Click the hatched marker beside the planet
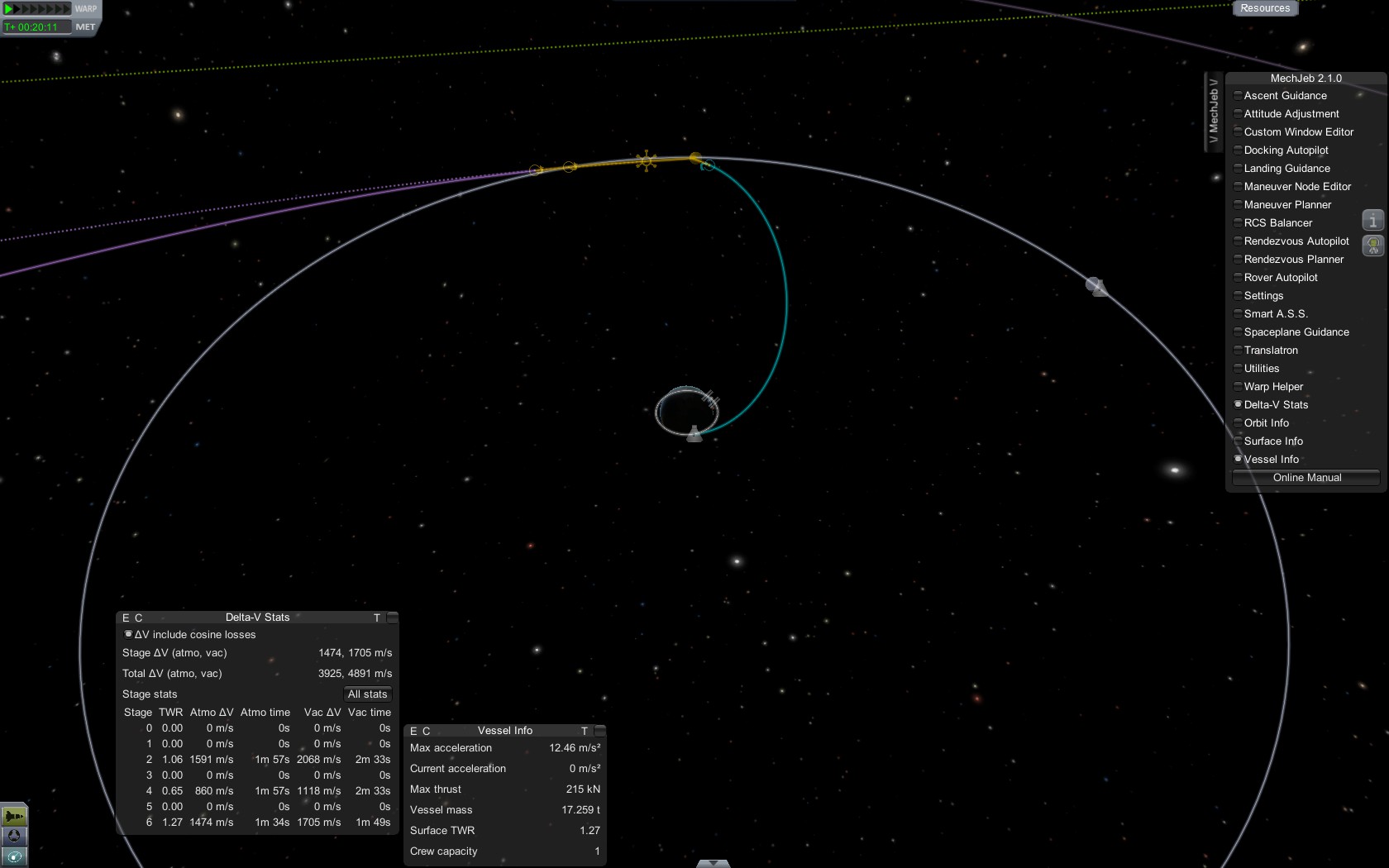Viewport: 1389px width, 868px height. (x=711, y=399)
